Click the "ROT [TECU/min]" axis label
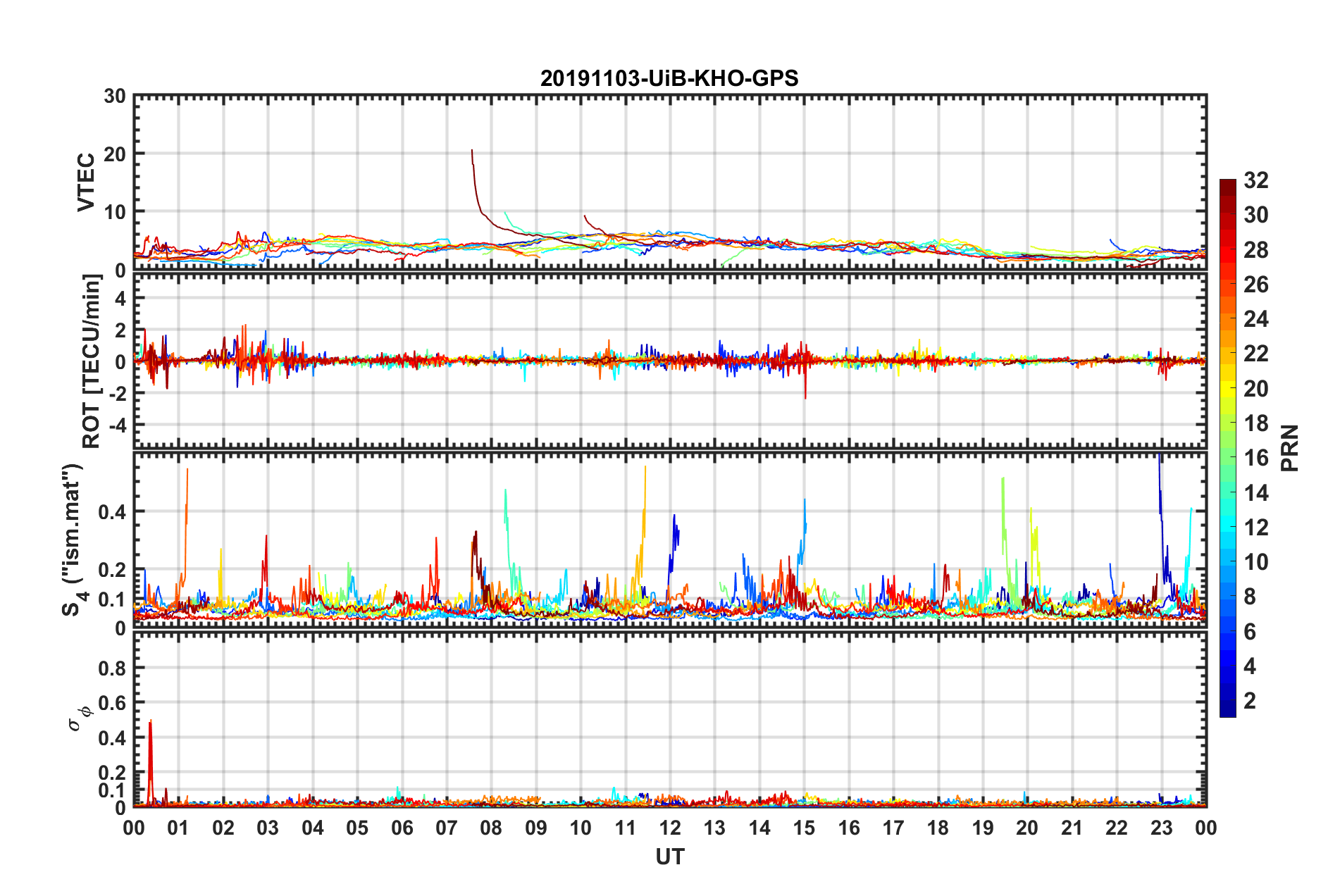 pyautogui.click(x=92, y=361)
